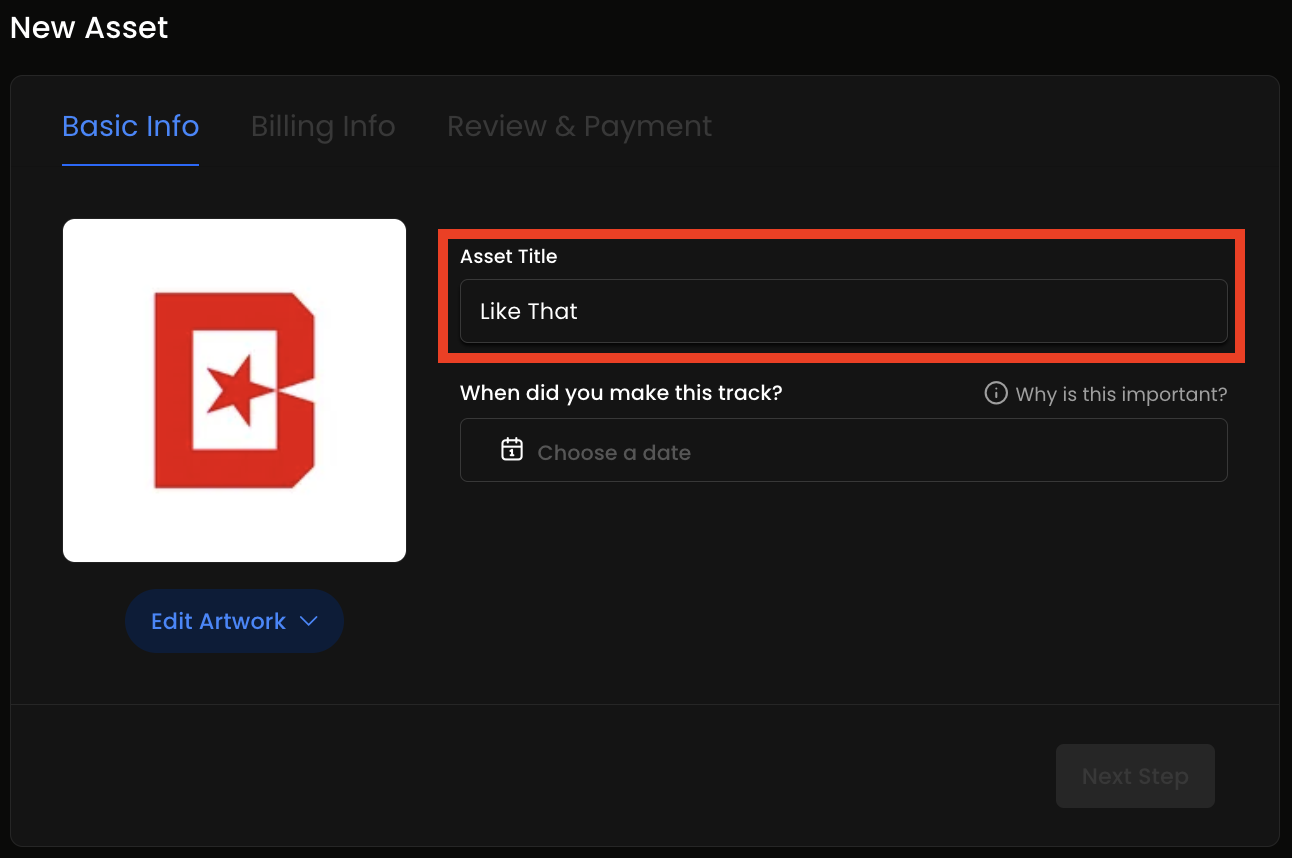Click the New Asset page heading
Screen dimensions: 1292x858
tap(89, 28)
